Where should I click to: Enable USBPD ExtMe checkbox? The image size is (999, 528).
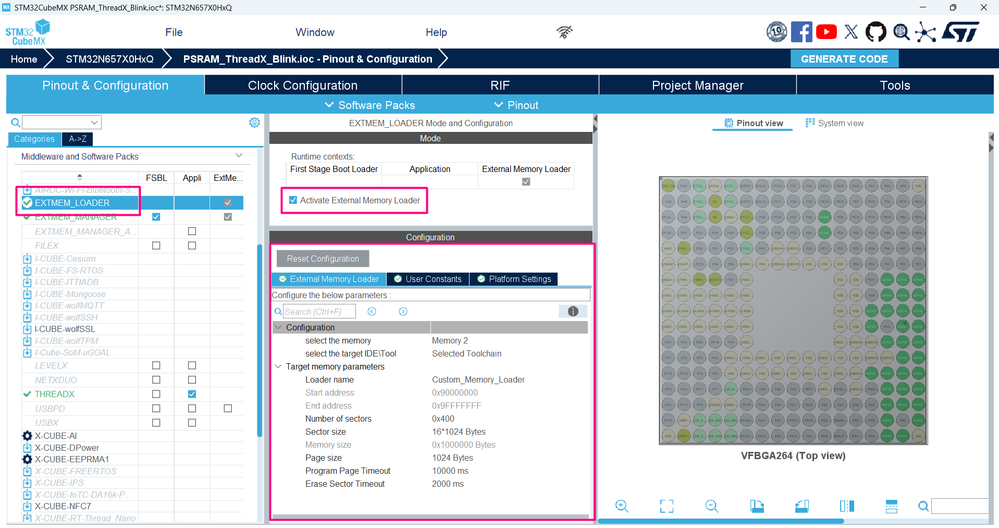click(x=227, y=408)
